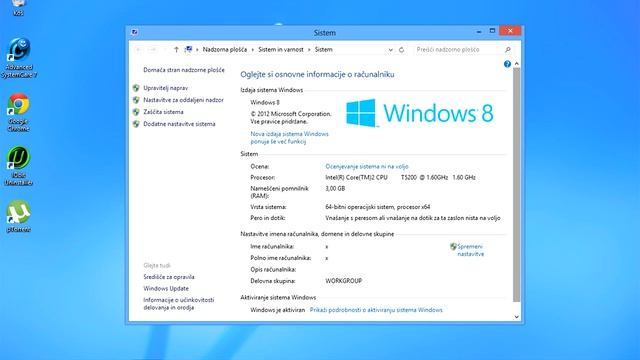Select Sistem in varnost breadcrumb
Viewport: 640px width, 360px height.
pos(281,49)
